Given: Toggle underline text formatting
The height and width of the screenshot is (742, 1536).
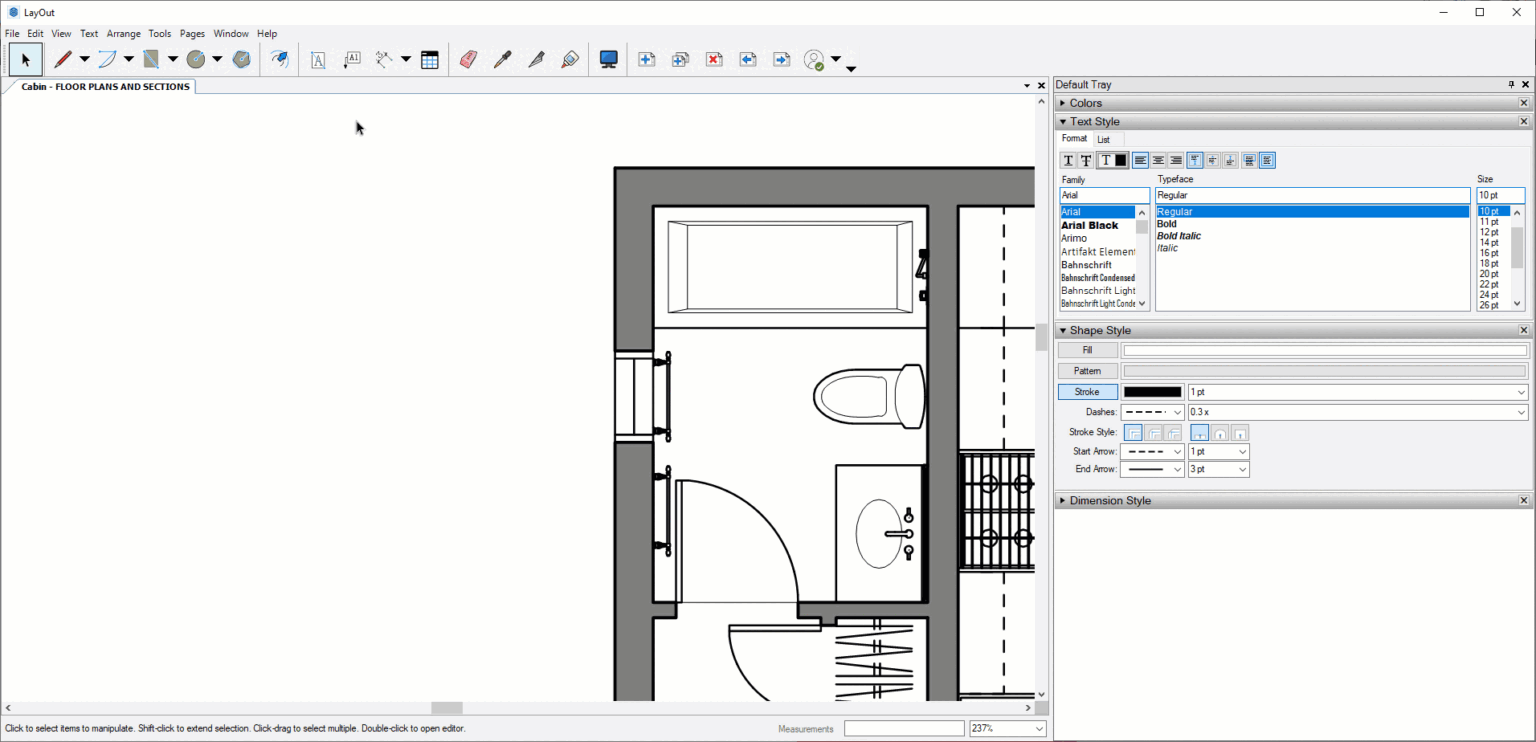Looking at the screenshot, I should pyautogui.click(x=1067, y=160).
